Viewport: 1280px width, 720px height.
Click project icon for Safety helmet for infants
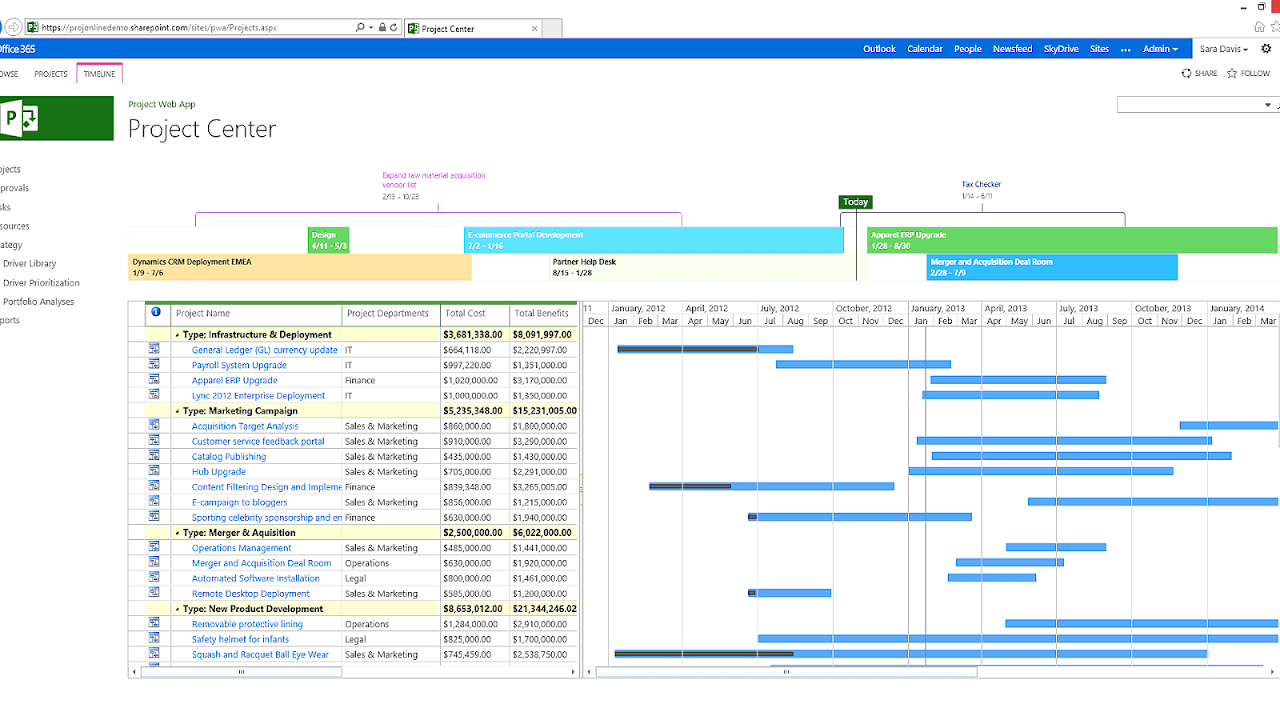[155, 638]
